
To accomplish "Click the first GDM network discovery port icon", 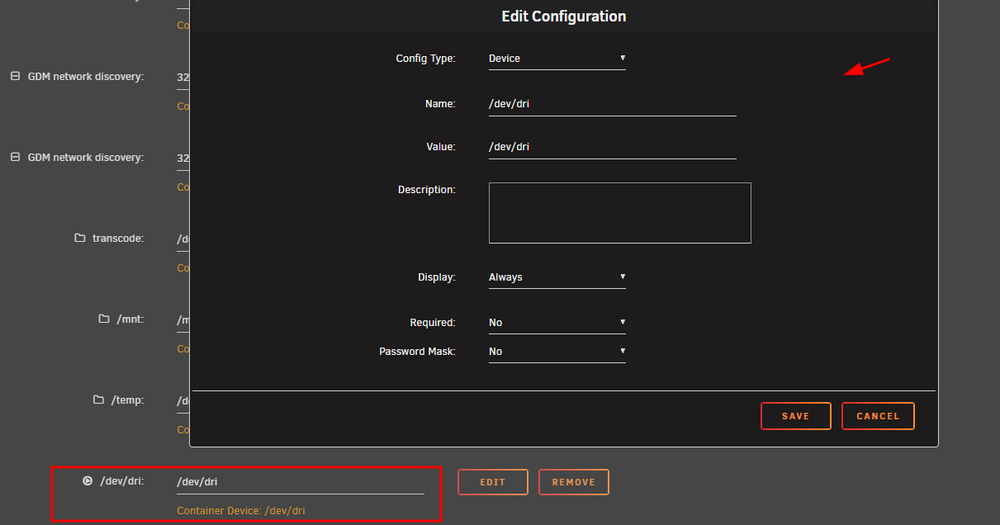I will pyautogui.click(x=15, y=76).
